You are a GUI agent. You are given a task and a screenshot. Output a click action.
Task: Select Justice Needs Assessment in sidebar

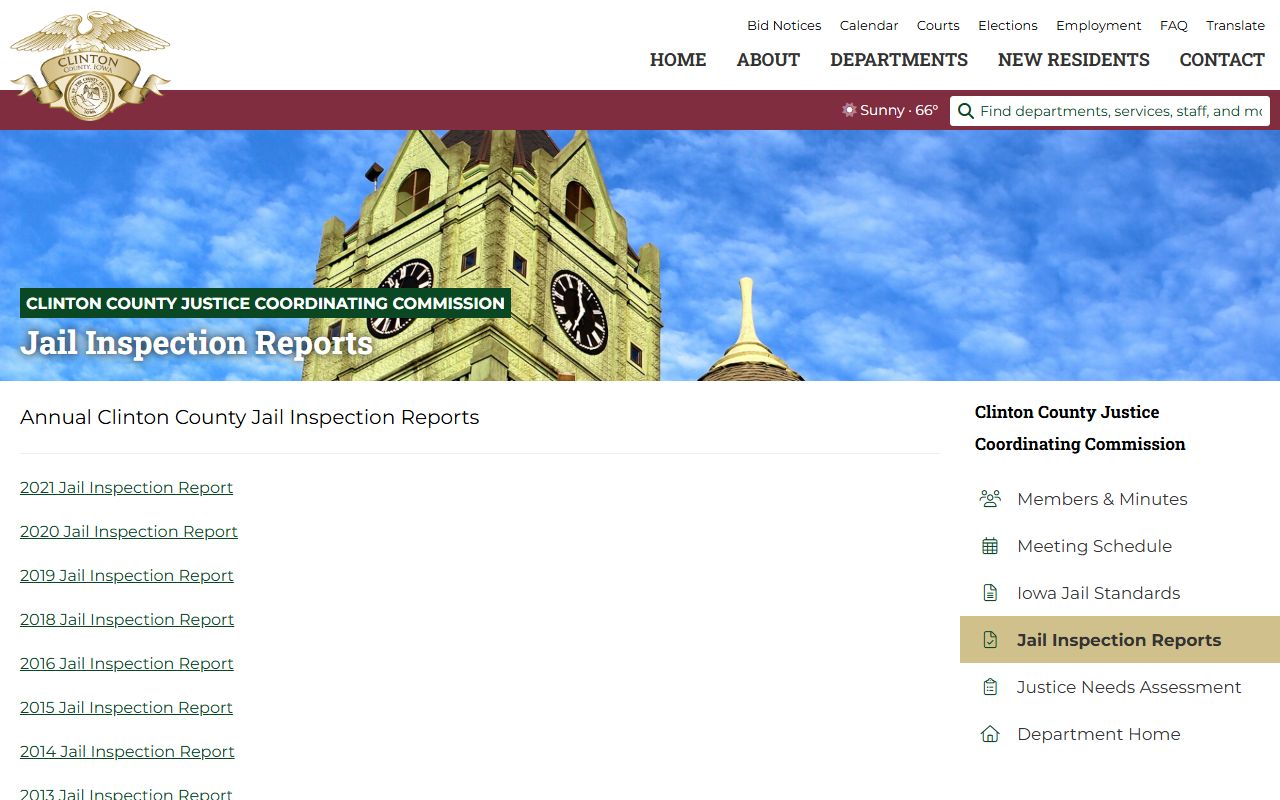tap(1120, 687)
